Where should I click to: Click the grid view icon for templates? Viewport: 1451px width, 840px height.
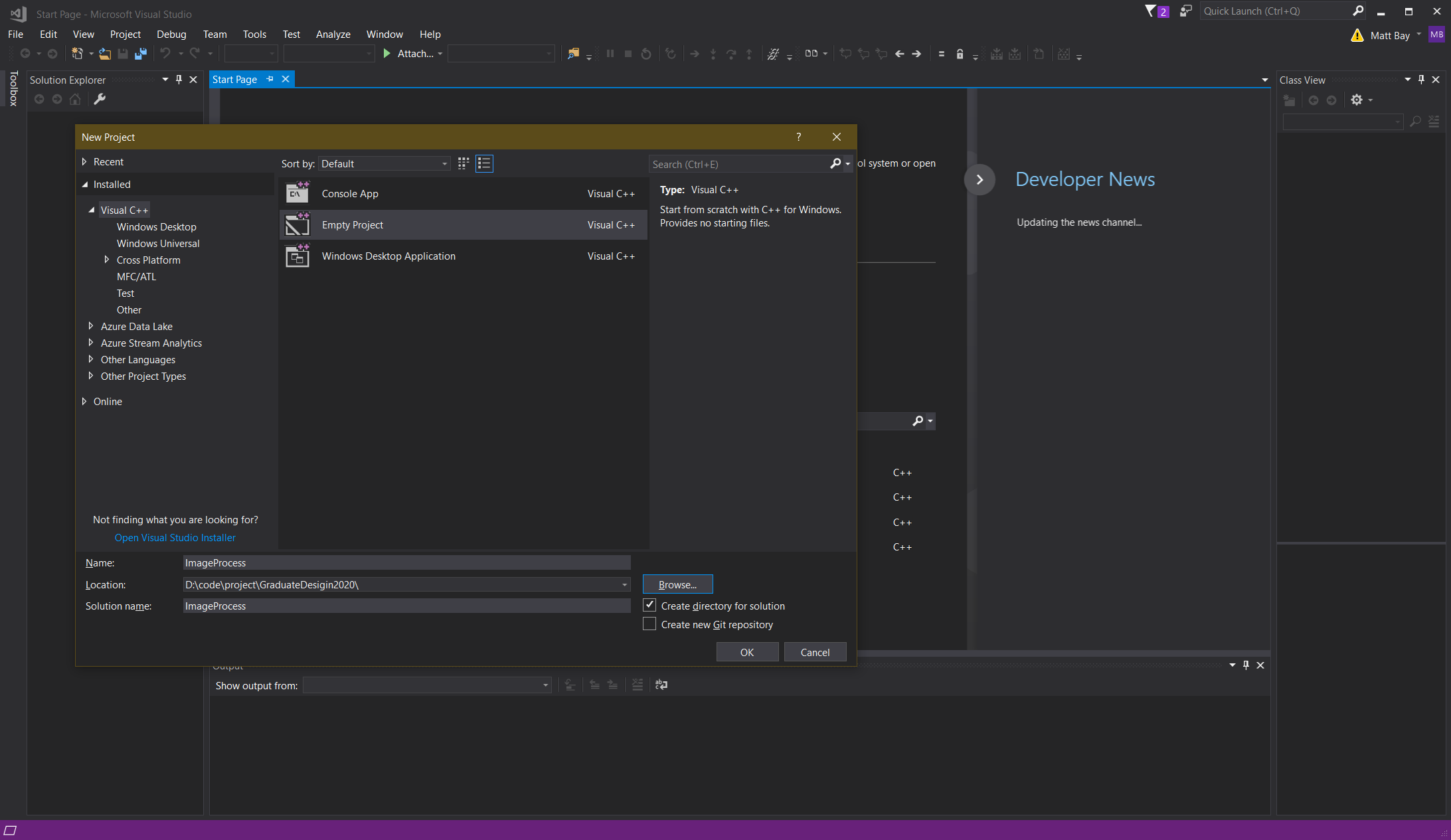463,162
